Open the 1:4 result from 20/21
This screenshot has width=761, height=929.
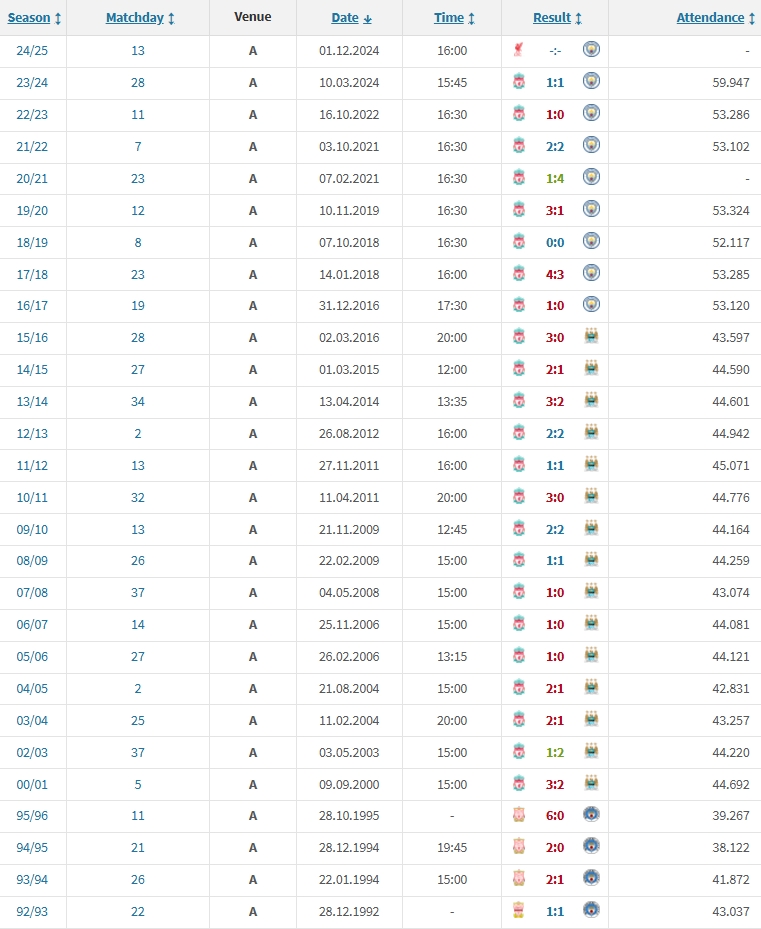point(555,178)
